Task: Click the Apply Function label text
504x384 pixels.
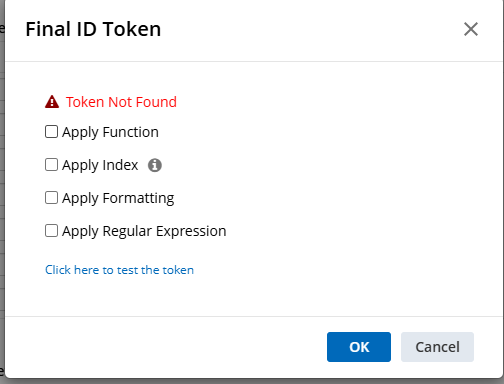Action: tap(110, 132)
